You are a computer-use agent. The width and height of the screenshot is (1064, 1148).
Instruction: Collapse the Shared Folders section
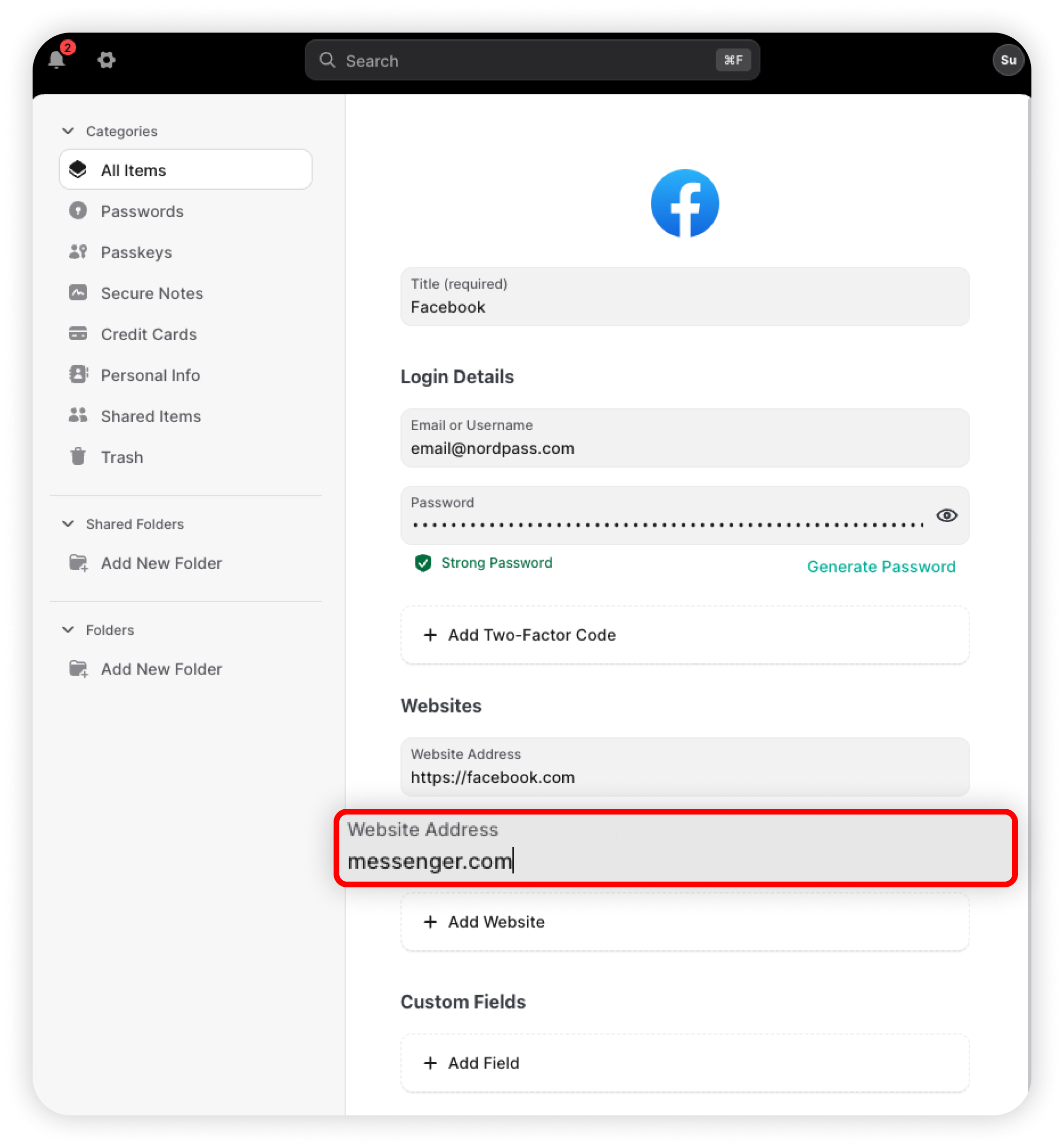point(68,524)
